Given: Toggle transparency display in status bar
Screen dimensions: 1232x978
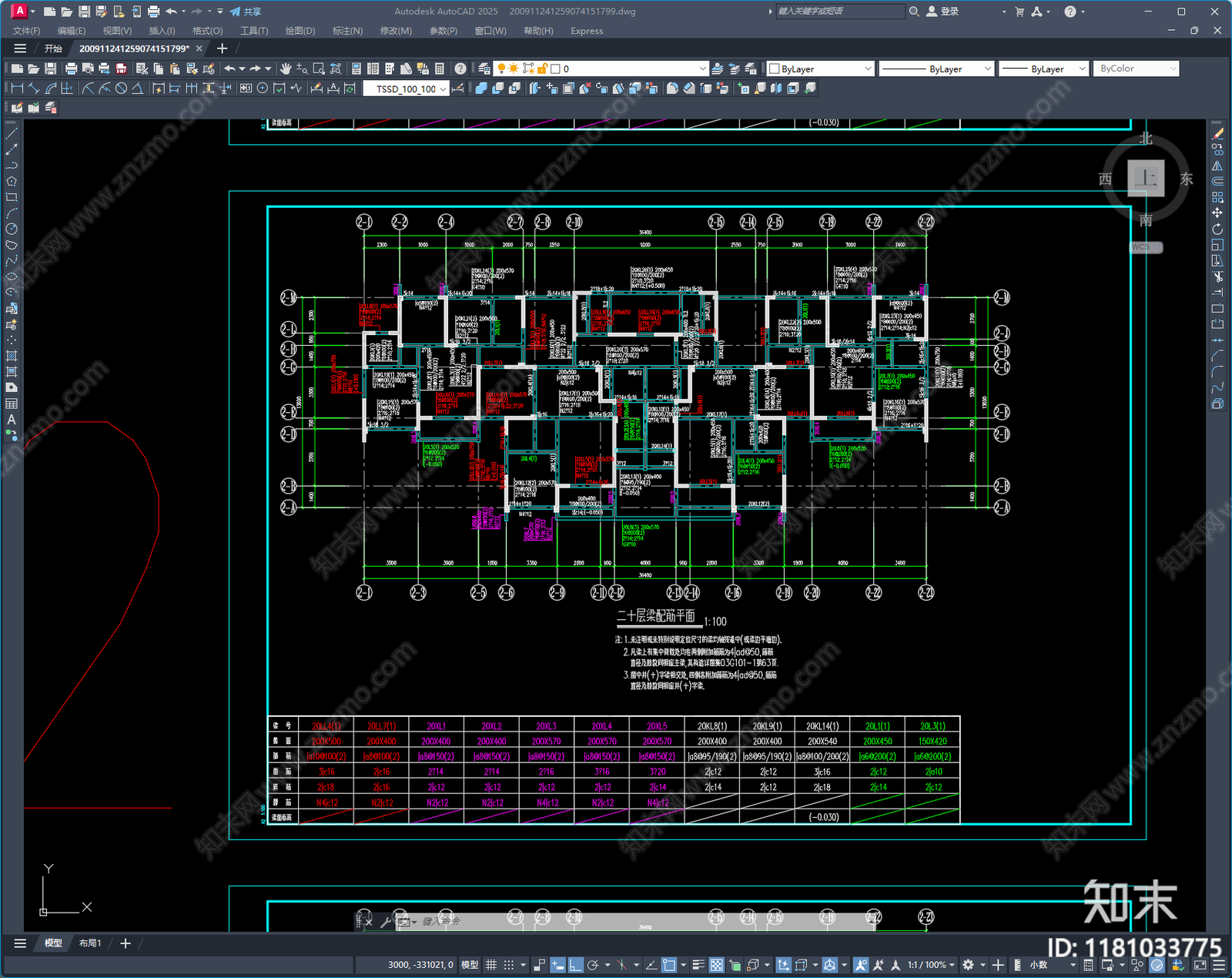Looking at the screenshot, I should (x=717, y=965).
